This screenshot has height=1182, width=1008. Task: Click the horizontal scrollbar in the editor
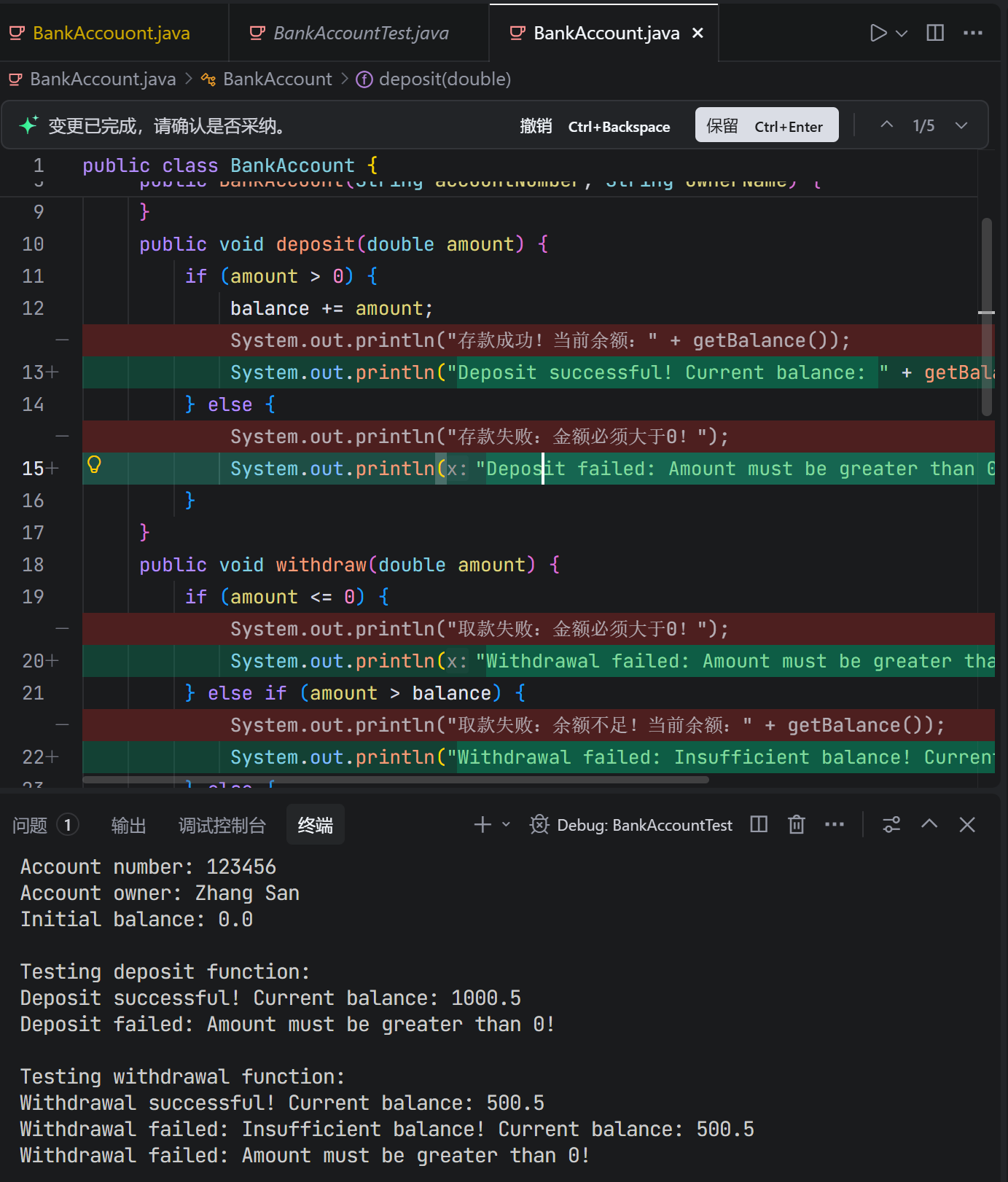(x=395, y=780)
